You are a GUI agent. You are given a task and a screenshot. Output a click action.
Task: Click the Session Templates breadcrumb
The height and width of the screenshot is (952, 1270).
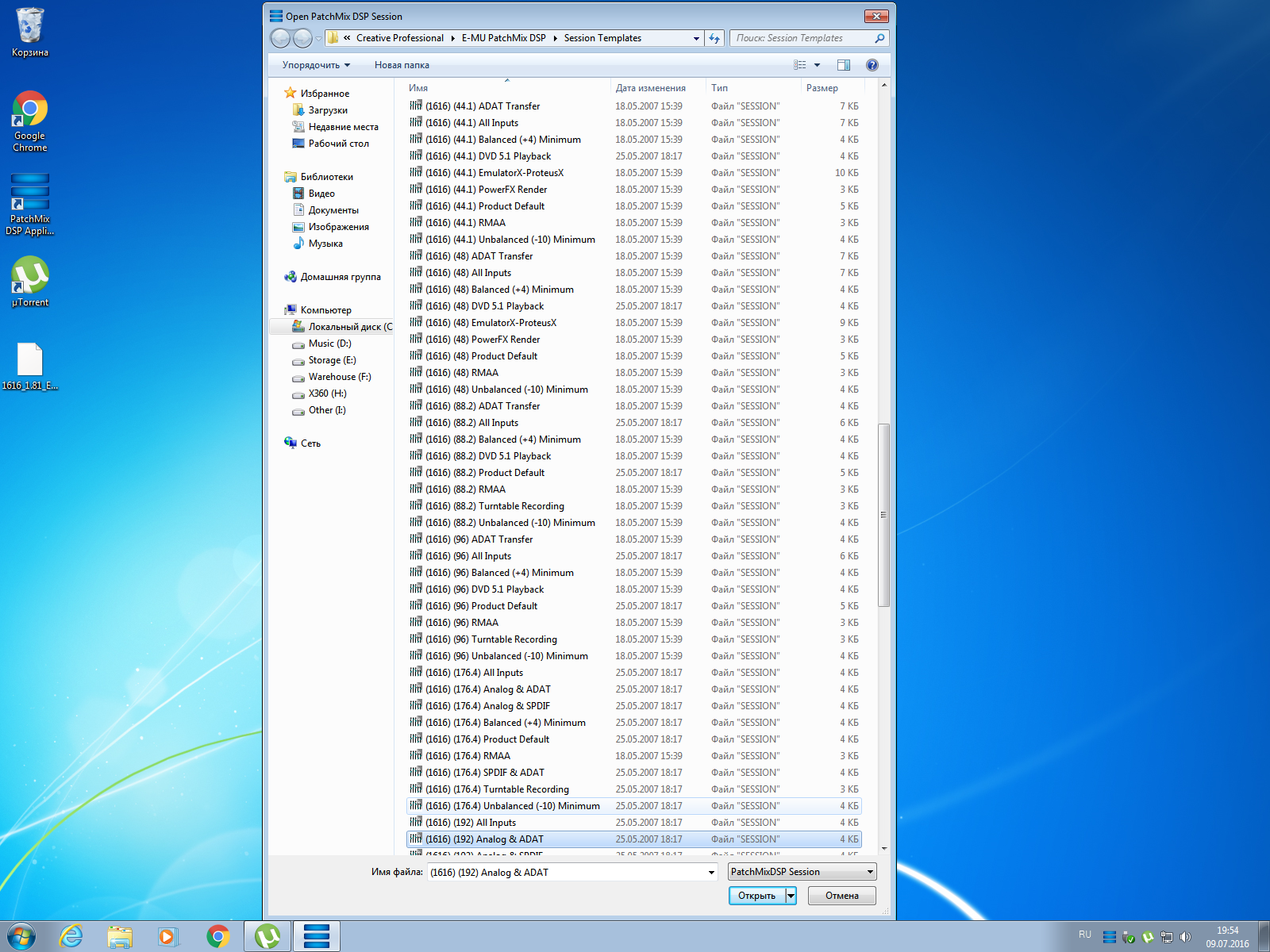[x=602, y=38]
